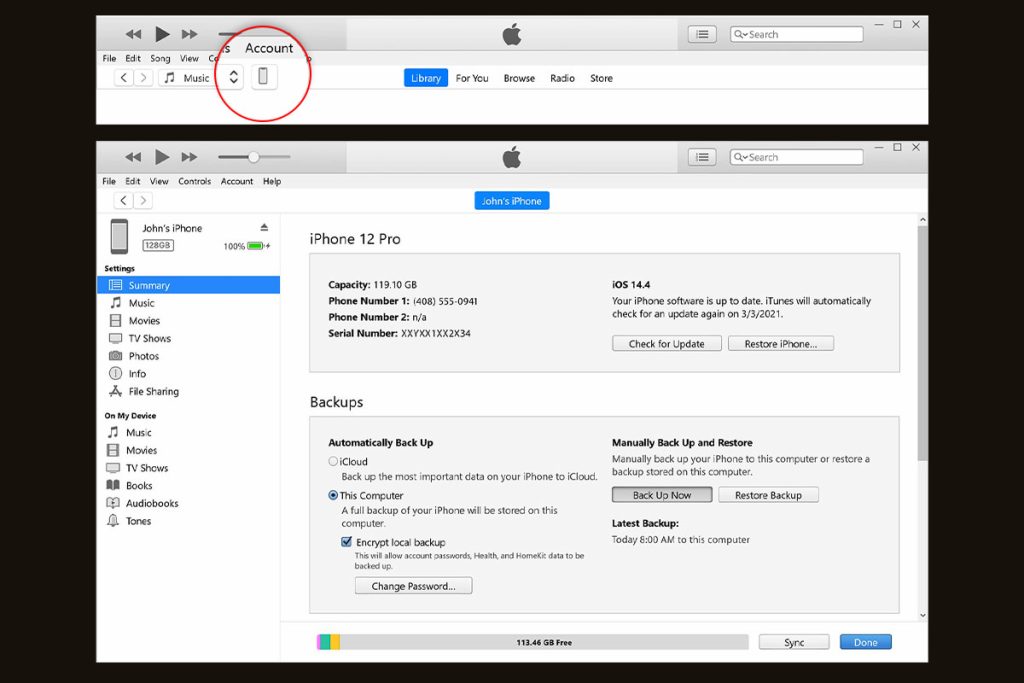The height and width of the screenshot is (683, 1024).
Task: Go back using upper window back arrow
Action: tap(123, 78)
